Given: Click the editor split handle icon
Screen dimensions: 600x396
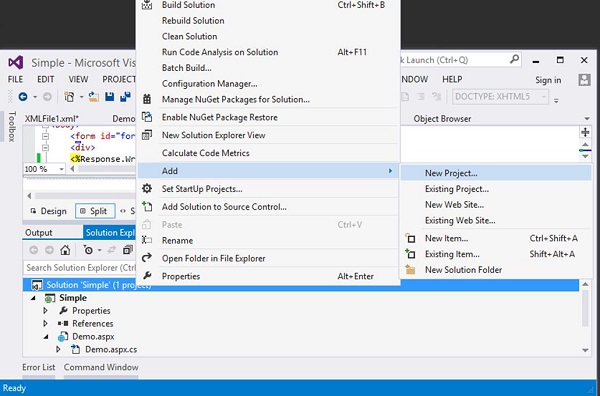Looking at the screenshot, I should [x=585, y=132].
